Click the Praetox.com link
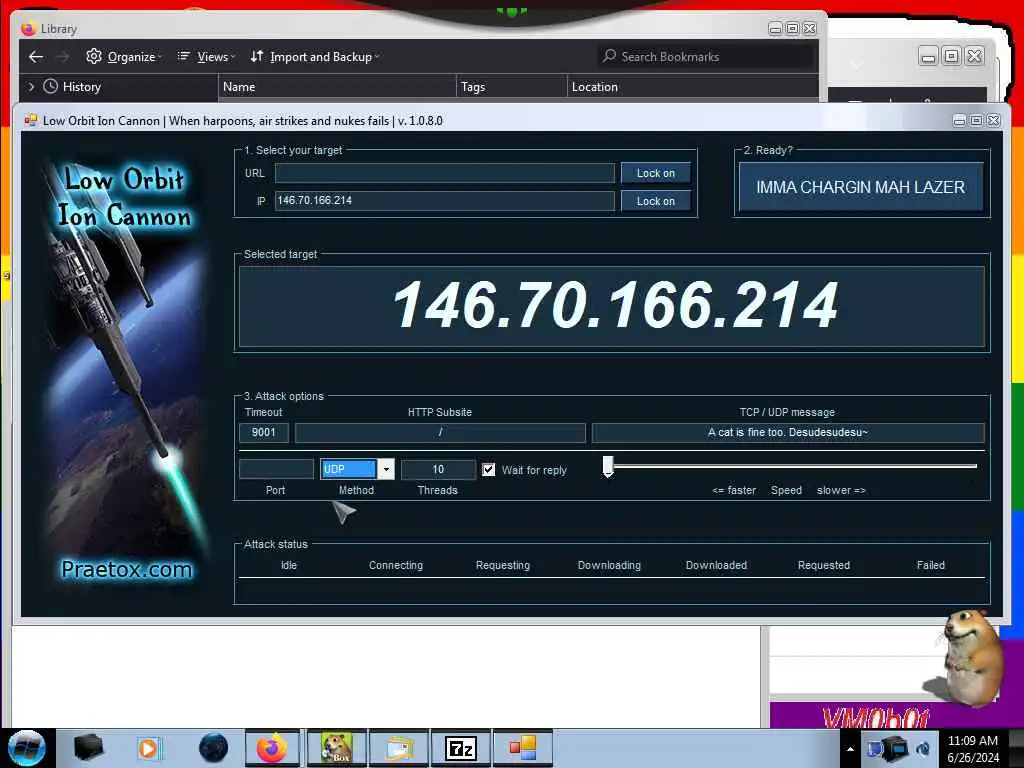The image size is (1024, 768). pyautogui.click(x=127, y=569)
